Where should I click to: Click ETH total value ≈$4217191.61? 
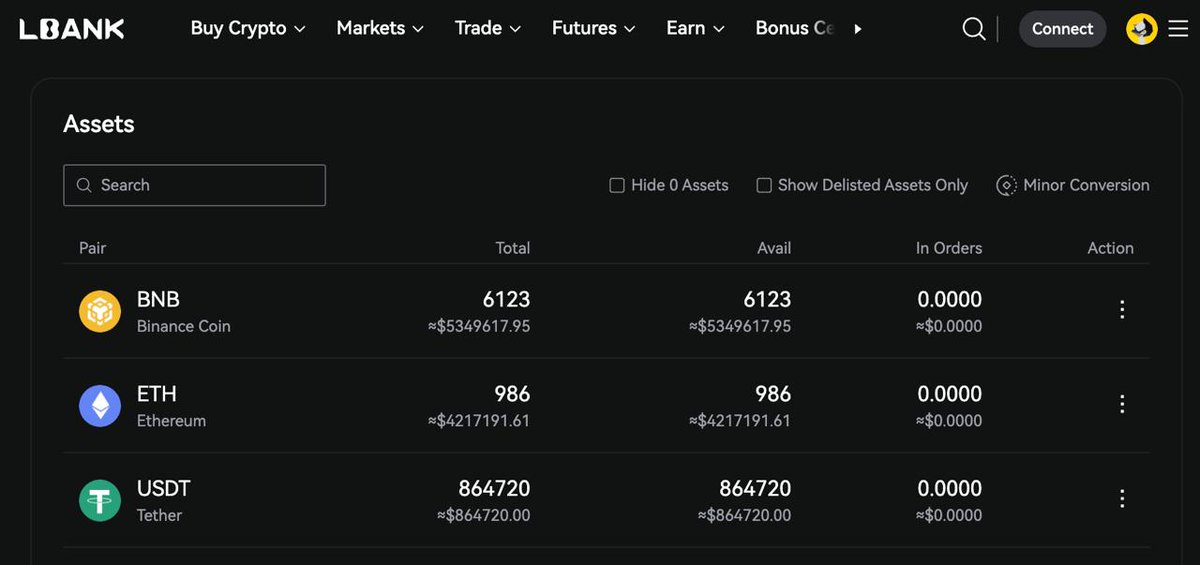point(479,421)
